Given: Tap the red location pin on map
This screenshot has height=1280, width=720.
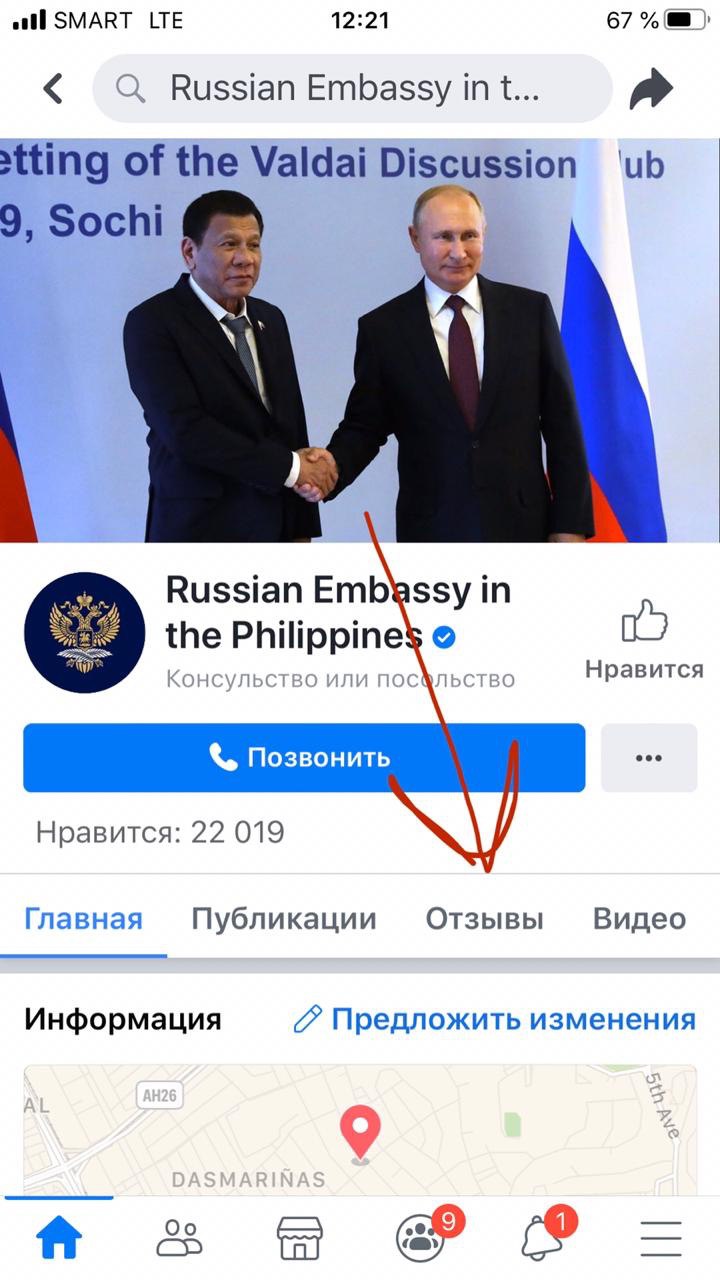Looking at the screenshot, I should 360,1135.
